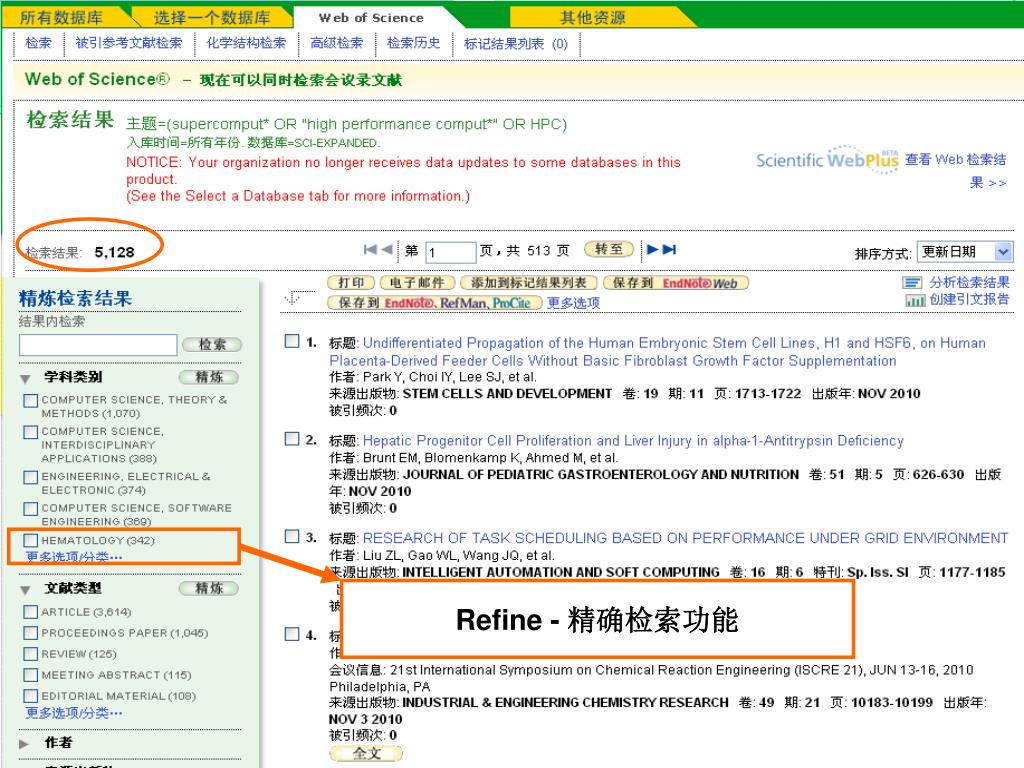Click 保存到 EndNote Web button

tap(675, 283)
